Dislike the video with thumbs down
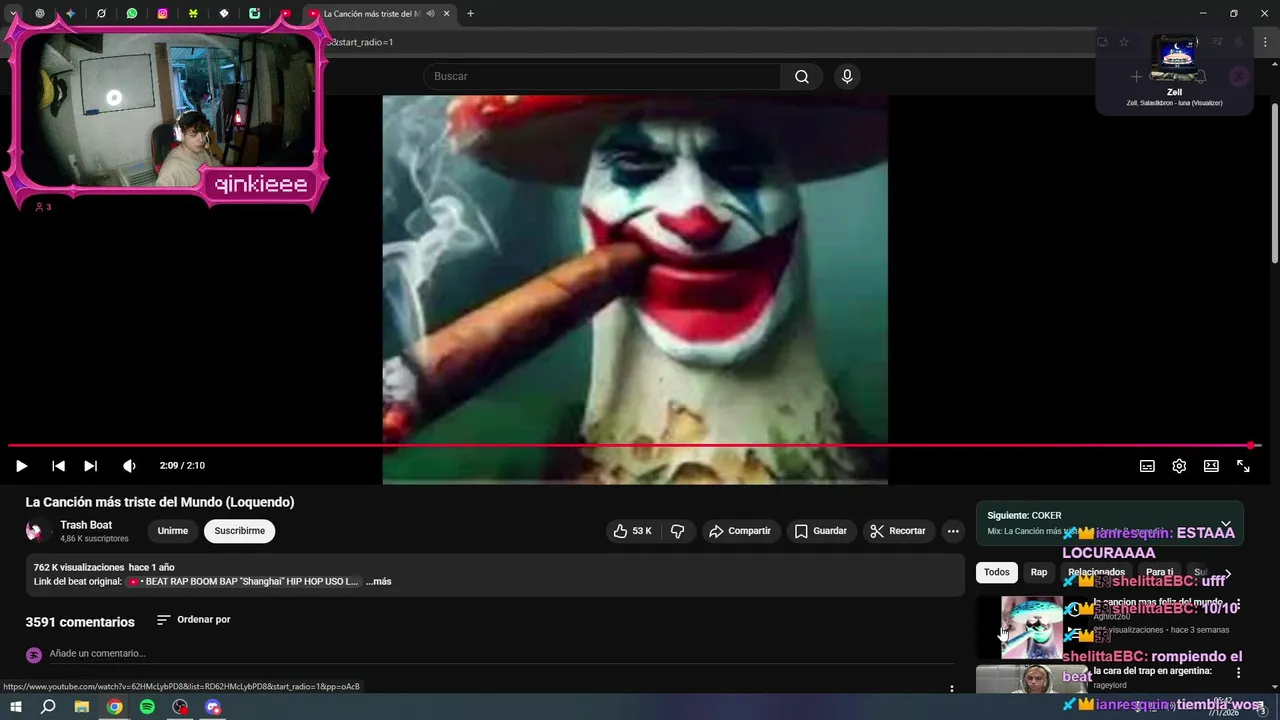 (x=677, y=531)
